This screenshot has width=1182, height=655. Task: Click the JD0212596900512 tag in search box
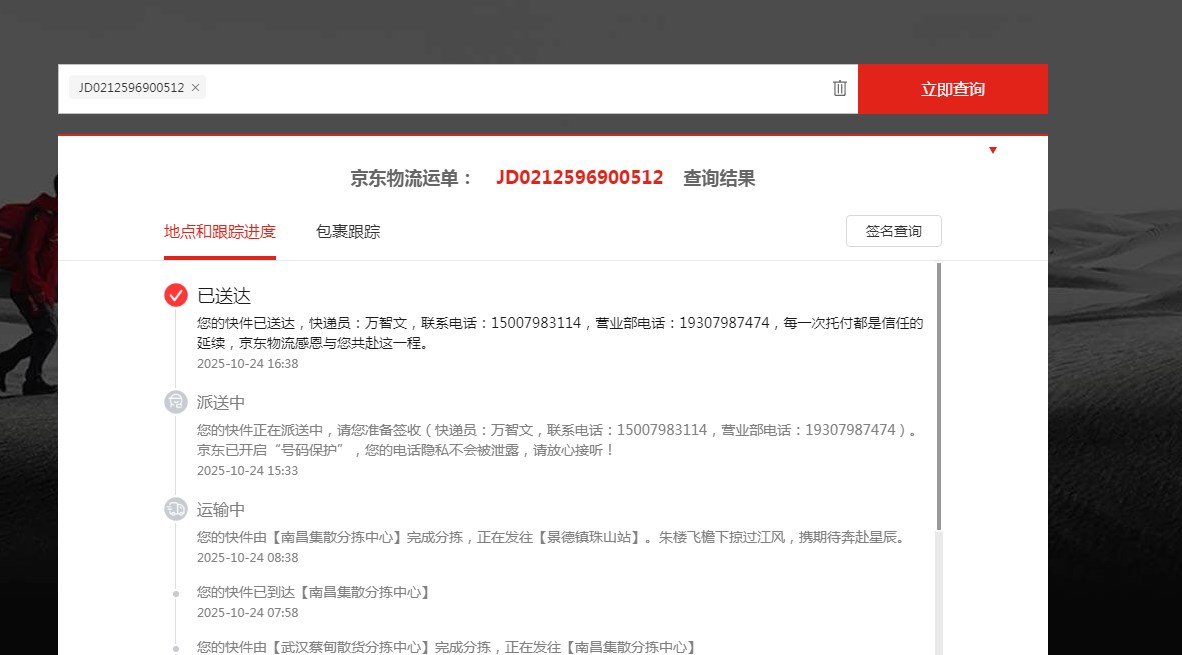(x=131, y=88)
